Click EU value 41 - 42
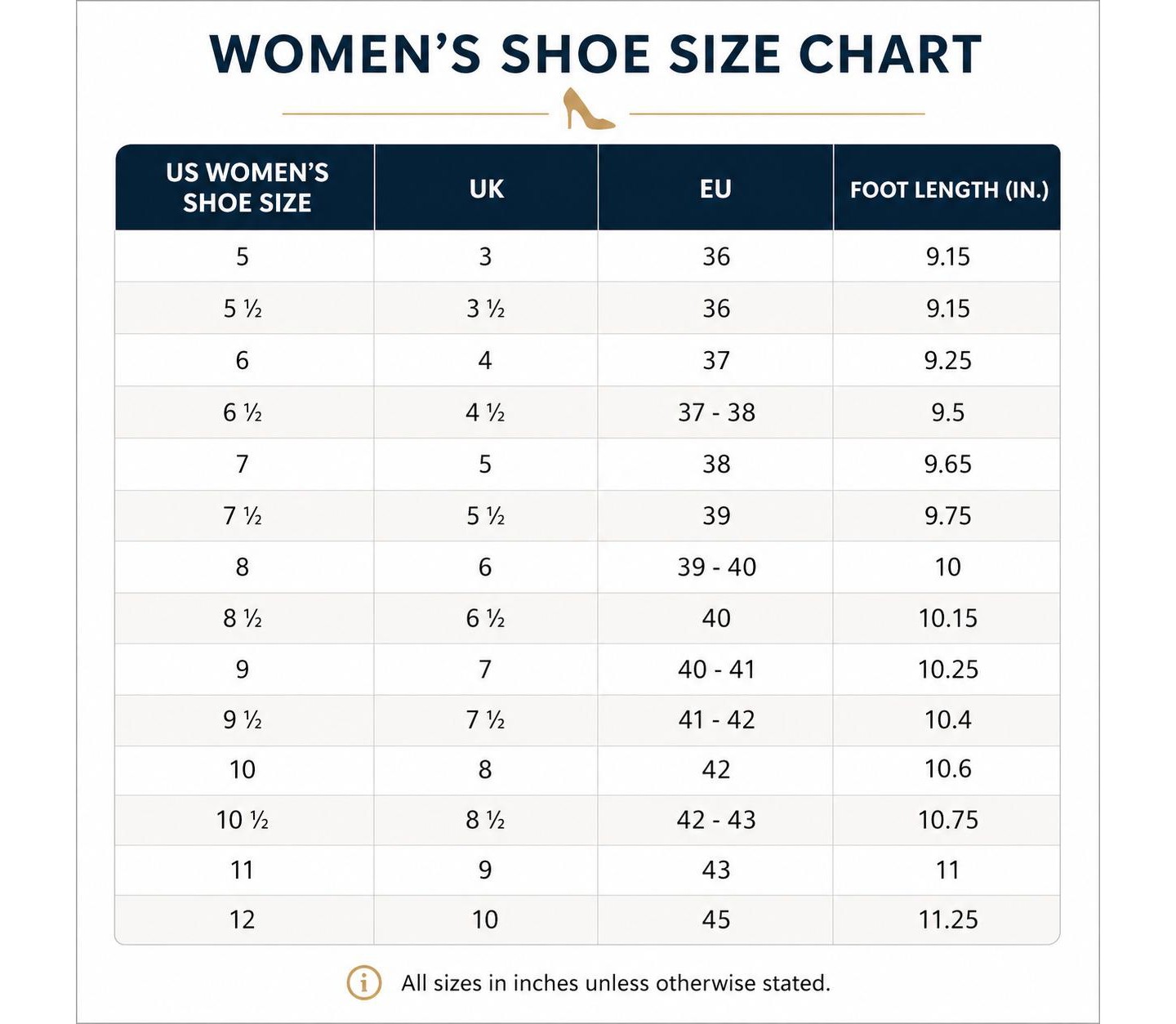The height and width of the screenshot is (1024, 1176). (x=716, y=719)
